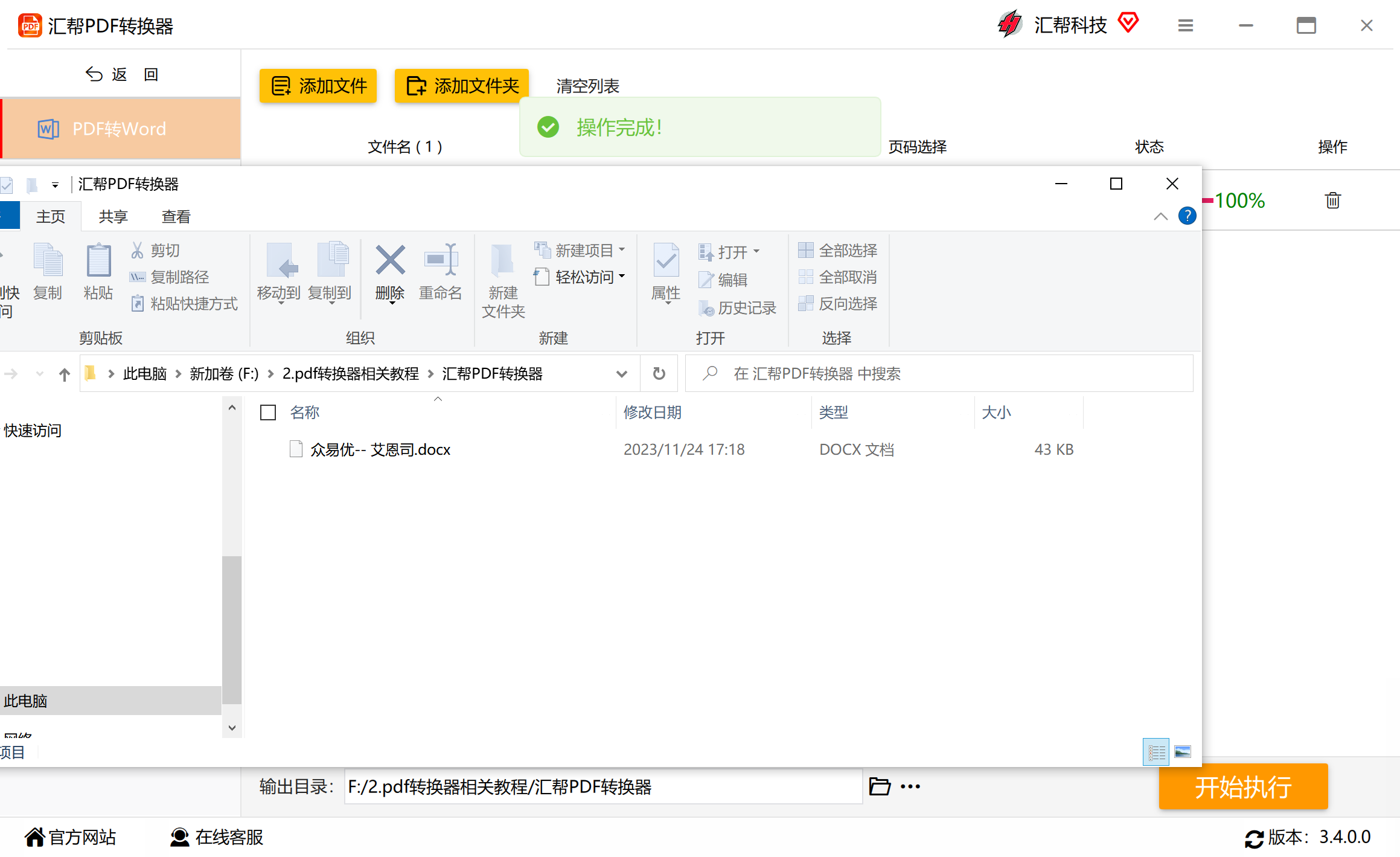This screenshot has height=857, width=1400.
Task: Click the 删除 X icon
Action: pyautogui.click(x=390, y=261)
